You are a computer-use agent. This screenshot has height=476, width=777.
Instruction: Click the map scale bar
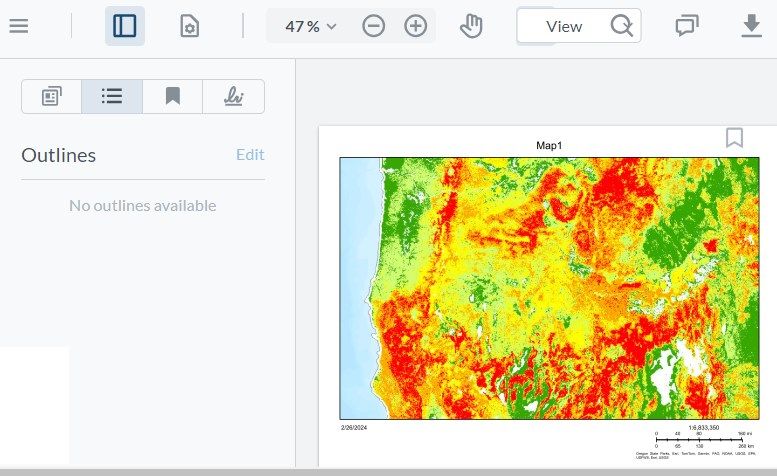(x=704, y=440)
